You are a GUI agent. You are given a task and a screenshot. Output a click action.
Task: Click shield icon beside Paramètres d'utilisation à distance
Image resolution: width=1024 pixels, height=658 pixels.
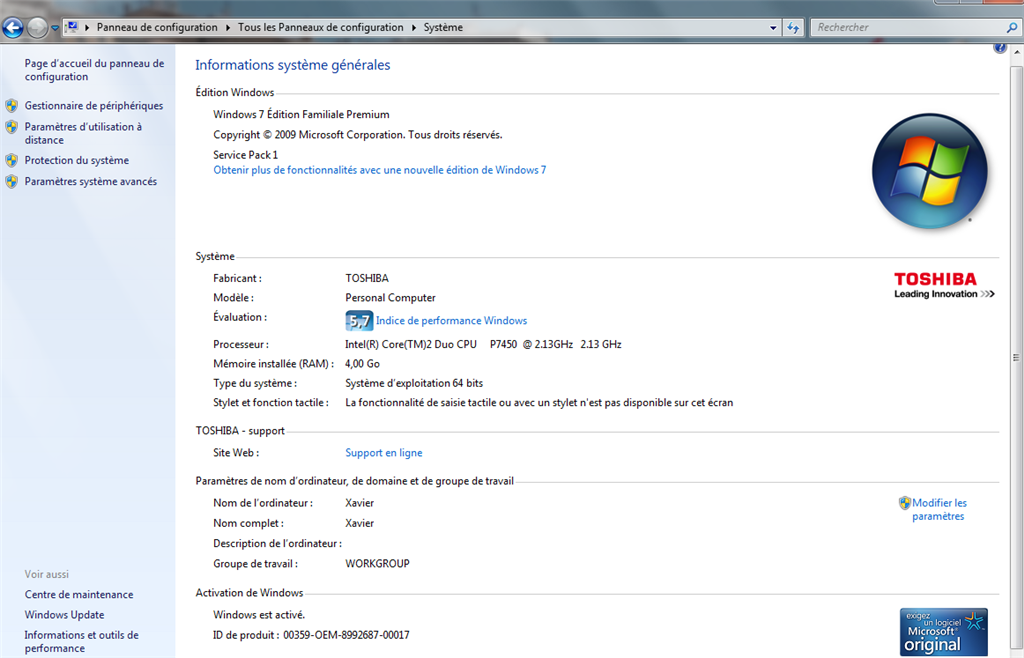[12, 127]
